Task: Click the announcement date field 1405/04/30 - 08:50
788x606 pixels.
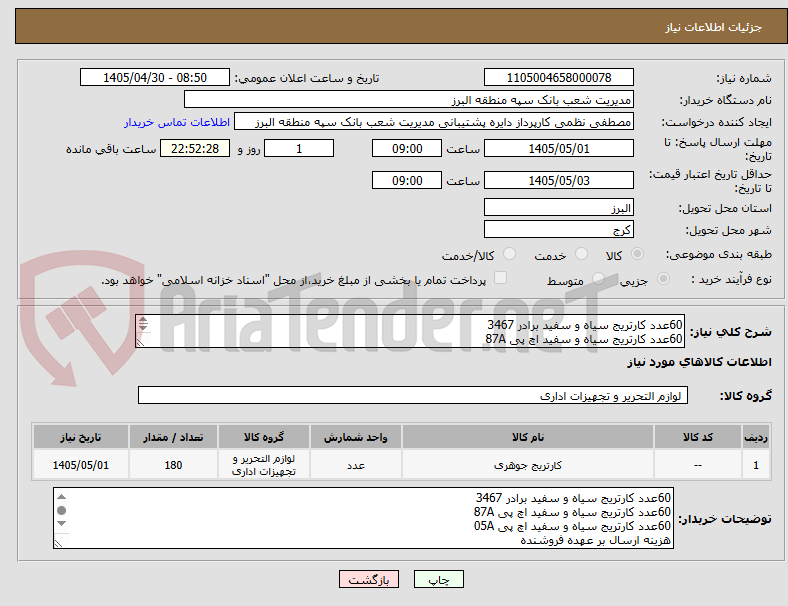Action: pyautogui.click(x=155, y=77)
